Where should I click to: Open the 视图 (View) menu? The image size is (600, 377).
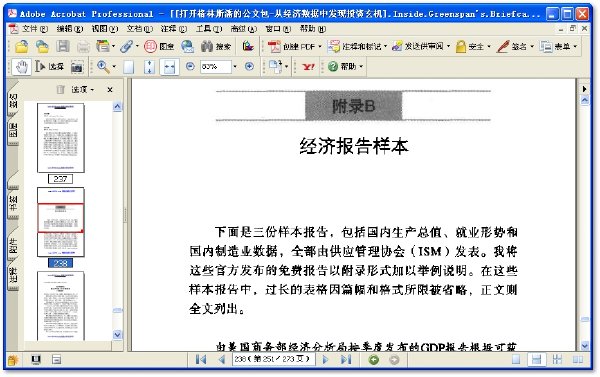105,29
